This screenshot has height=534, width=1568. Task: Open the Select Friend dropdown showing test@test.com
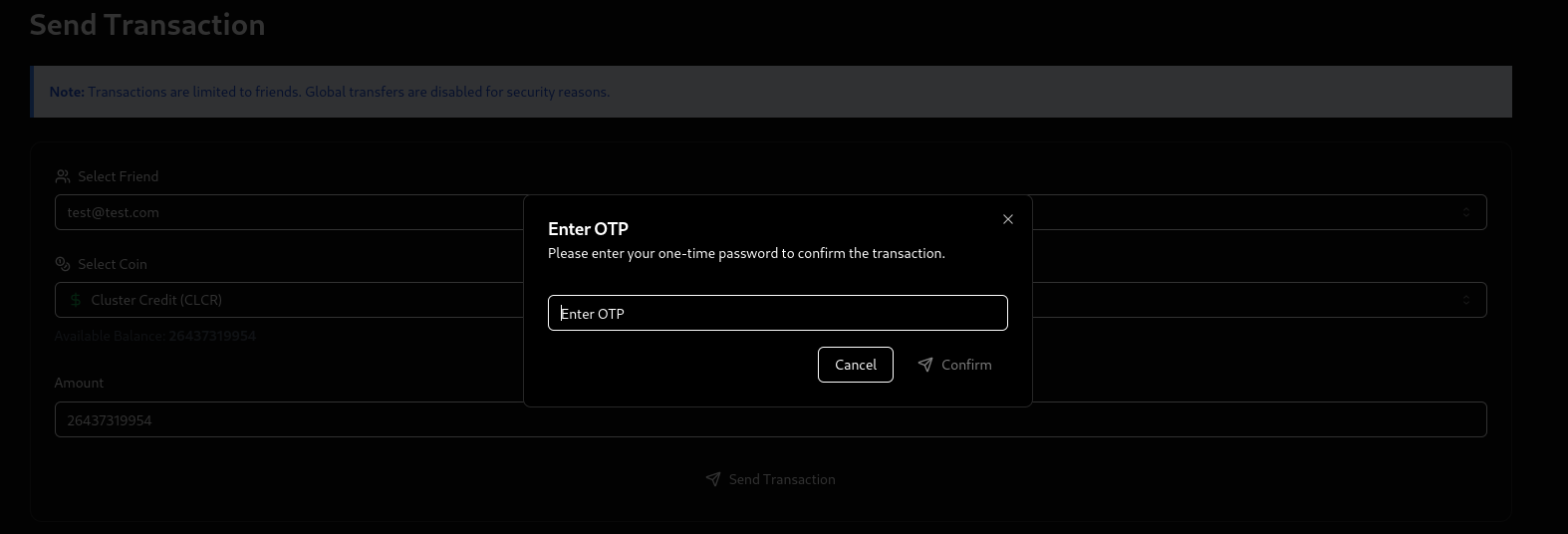click(289, 212)
